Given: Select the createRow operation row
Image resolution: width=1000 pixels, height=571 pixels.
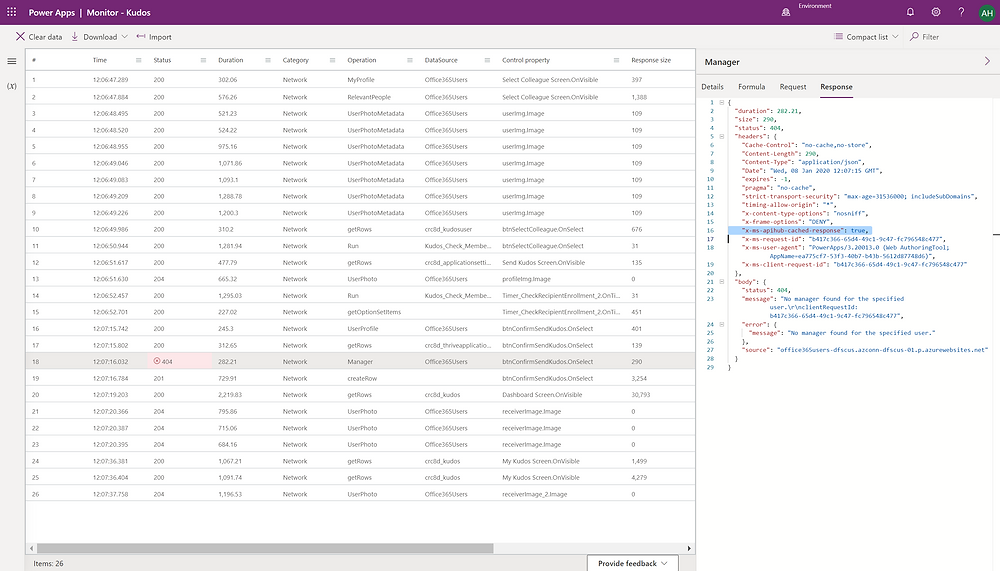Looking at the screenshot, I should click(x=360, y=378).
